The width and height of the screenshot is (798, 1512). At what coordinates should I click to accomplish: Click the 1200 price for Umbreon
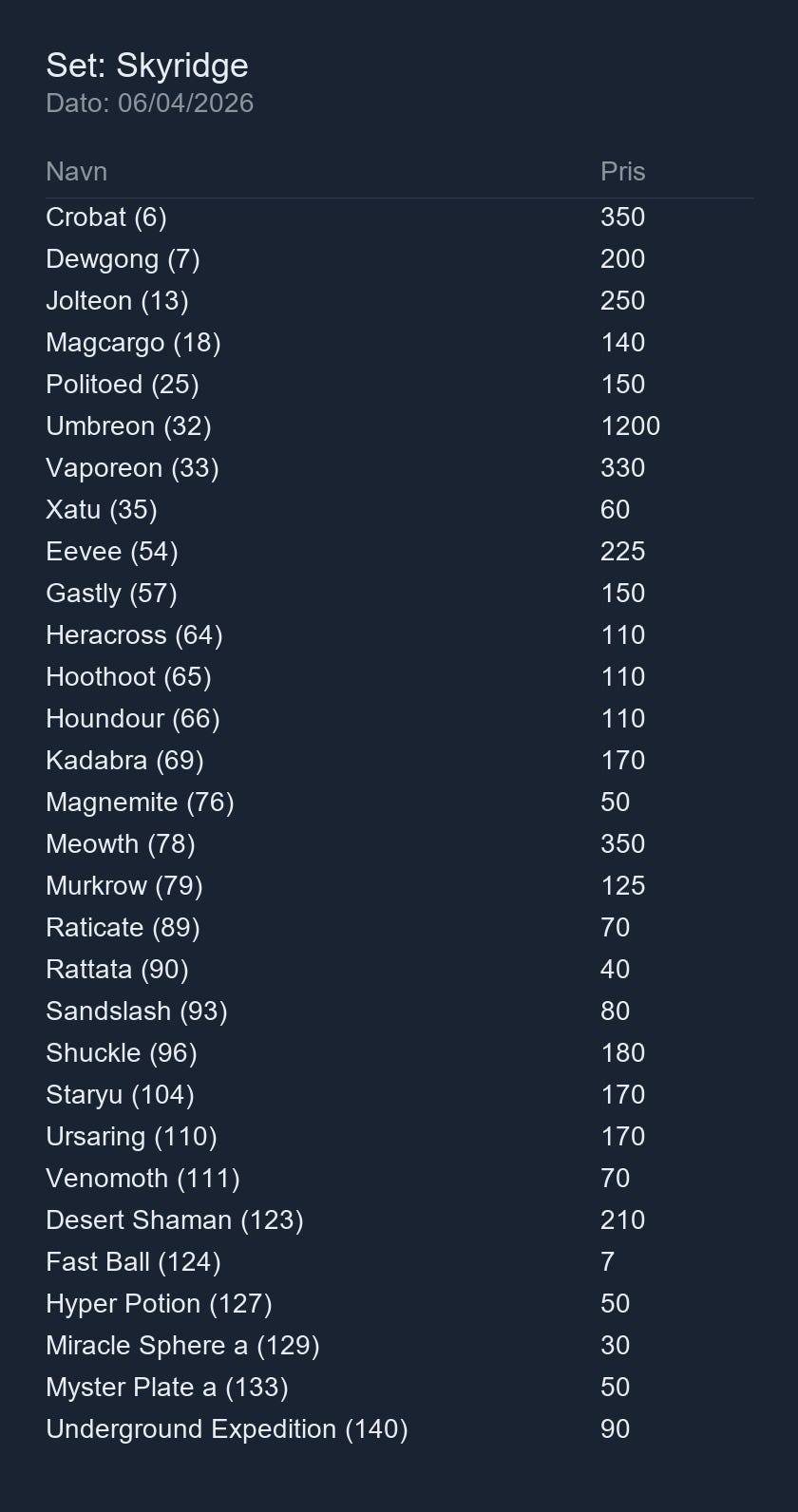630,426
